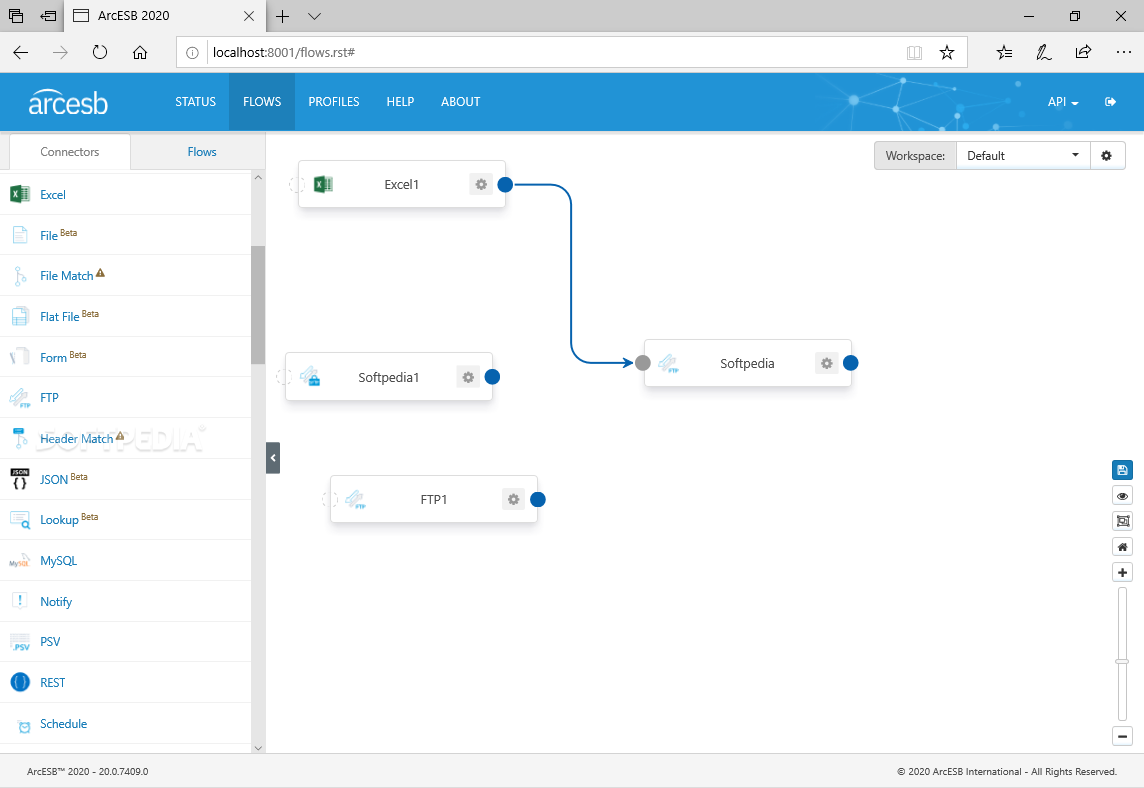Open settings gear on Excel1 node
Screen dimensions: 1144x788
point(481,185)
